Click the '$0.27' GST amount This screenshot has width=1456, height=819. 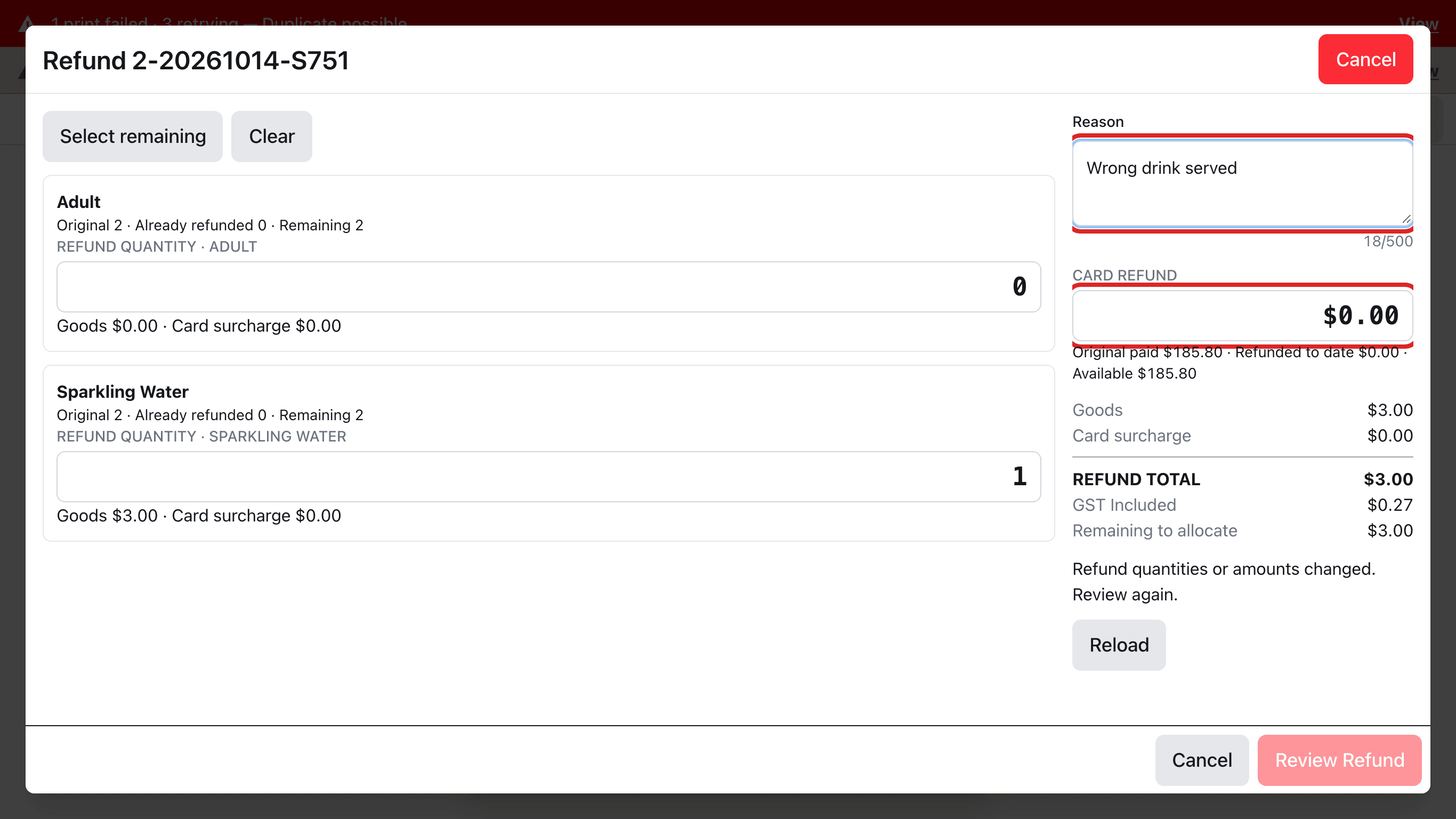point(1390,505)
